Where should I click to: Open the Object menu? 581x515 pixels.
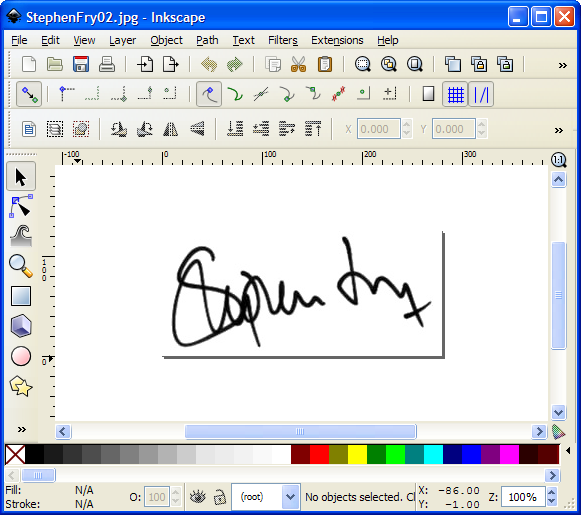(166, 40)
